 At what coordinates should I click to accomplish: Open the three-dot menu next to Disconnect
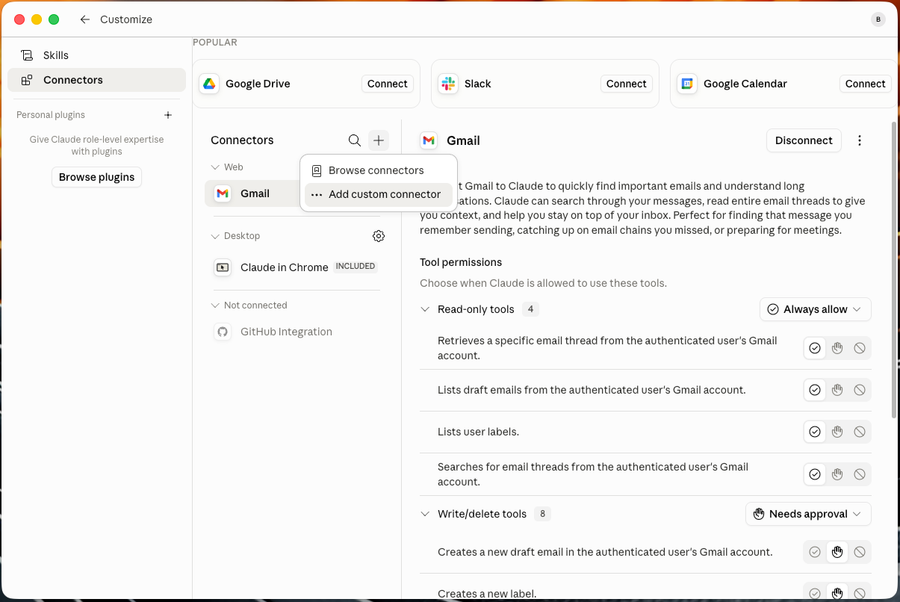(x=859, y=141)
